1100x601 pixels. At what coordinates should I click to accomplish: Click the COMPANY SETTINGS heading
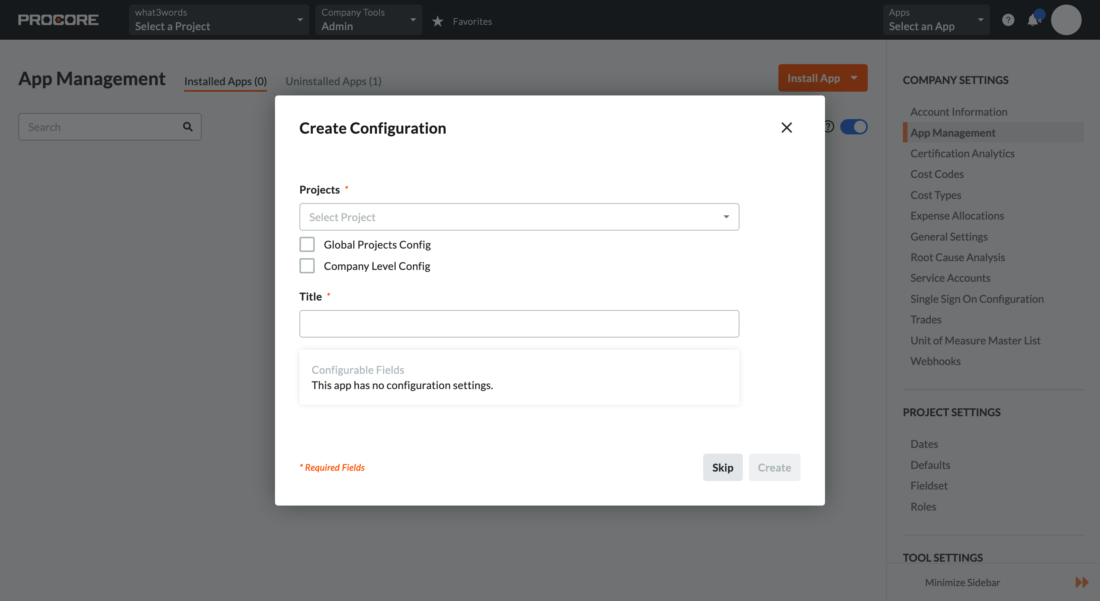(x=955, y=80)
